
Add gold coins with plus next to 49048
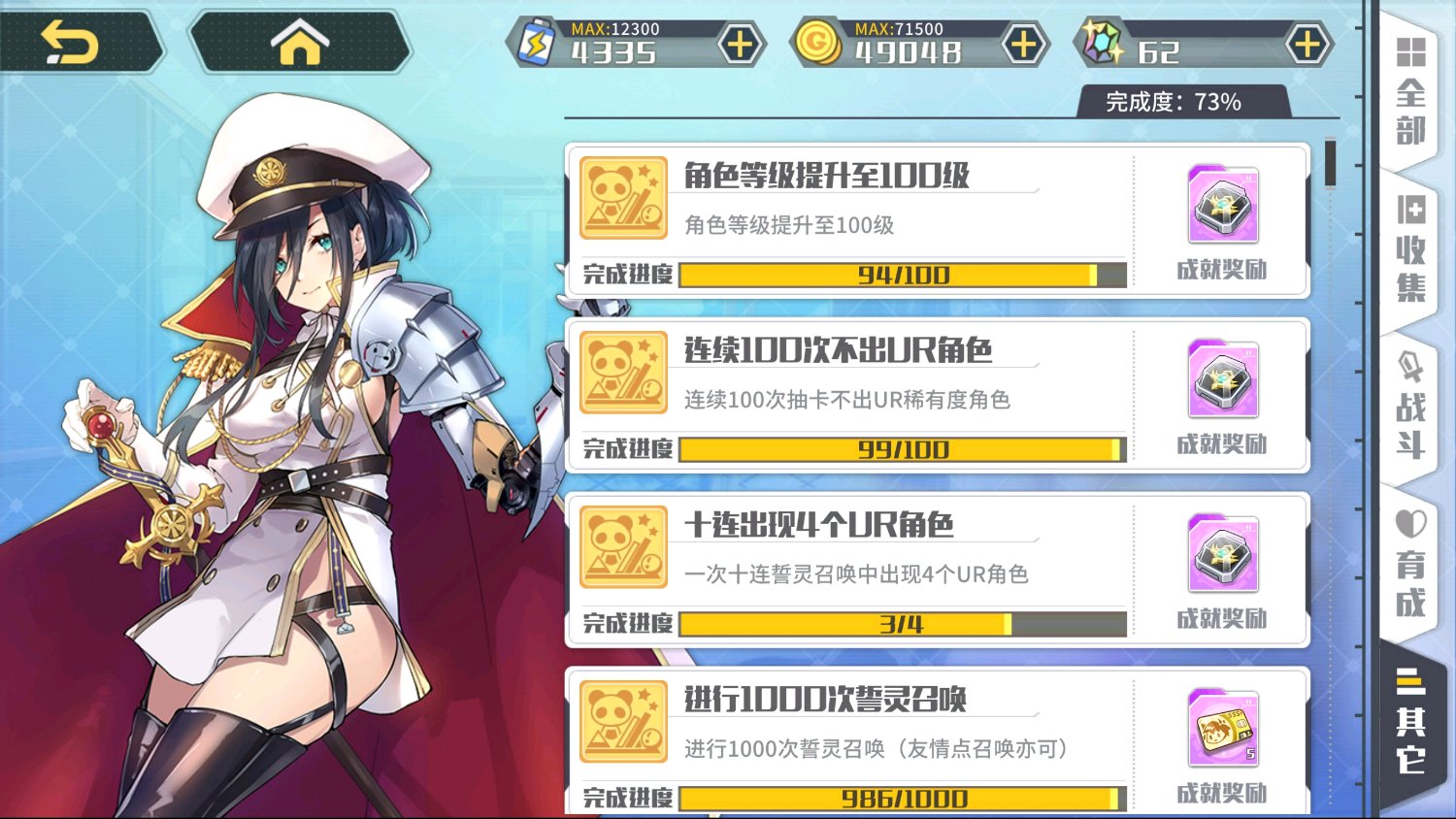pos(1023,45)
